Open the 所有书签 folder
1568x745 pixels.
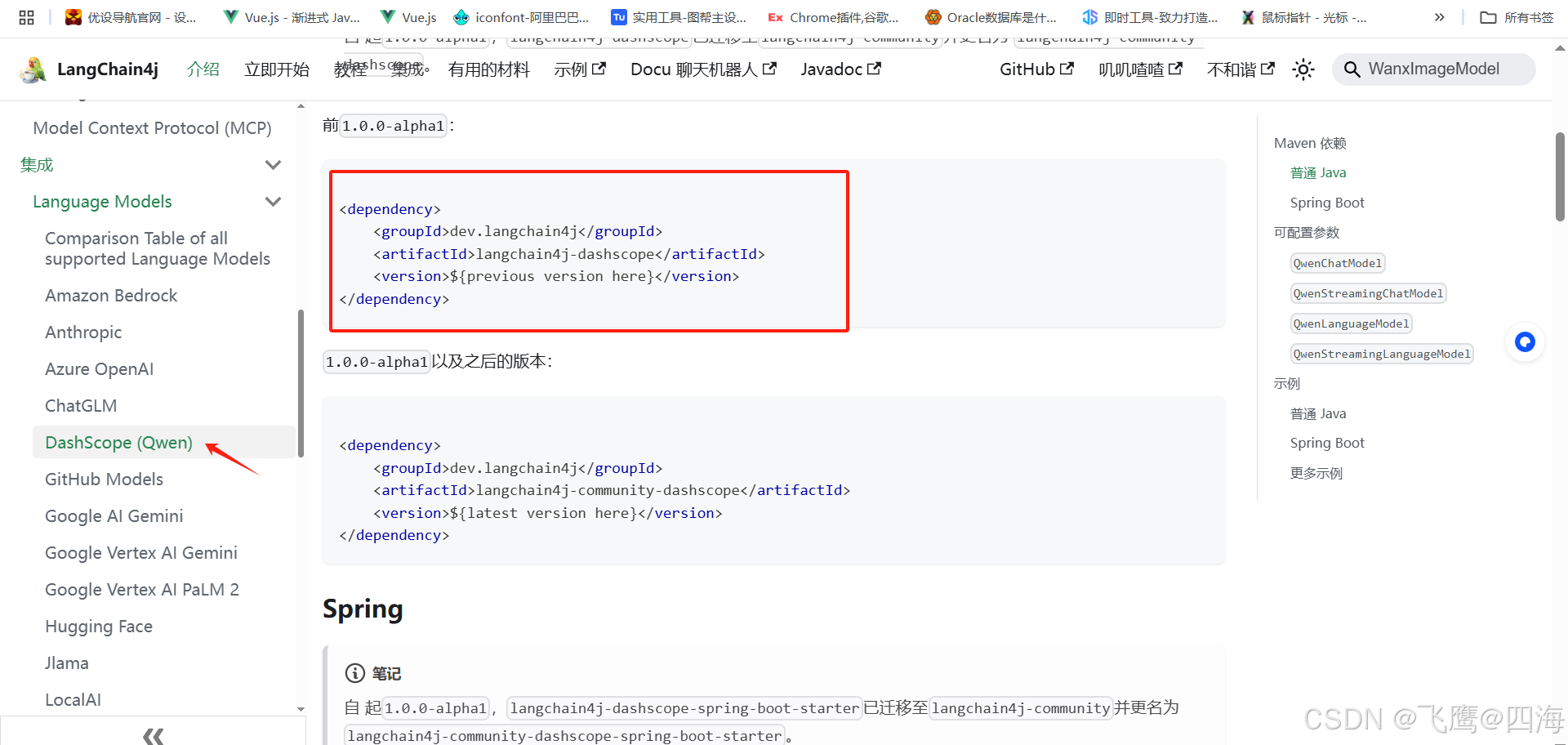(x=1517, y=17)
